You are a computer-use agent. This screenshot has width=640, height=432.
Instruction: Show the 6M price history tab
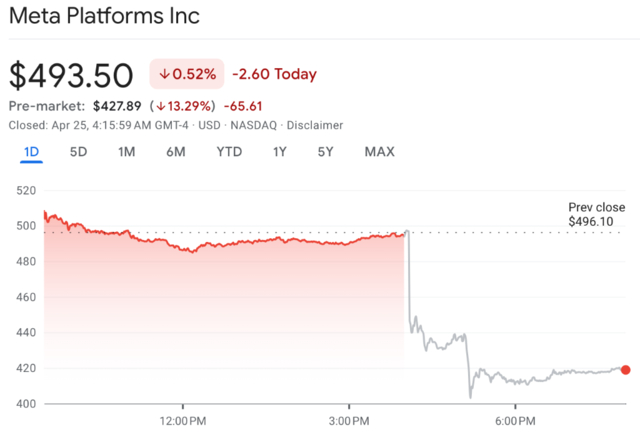(176, 152)
